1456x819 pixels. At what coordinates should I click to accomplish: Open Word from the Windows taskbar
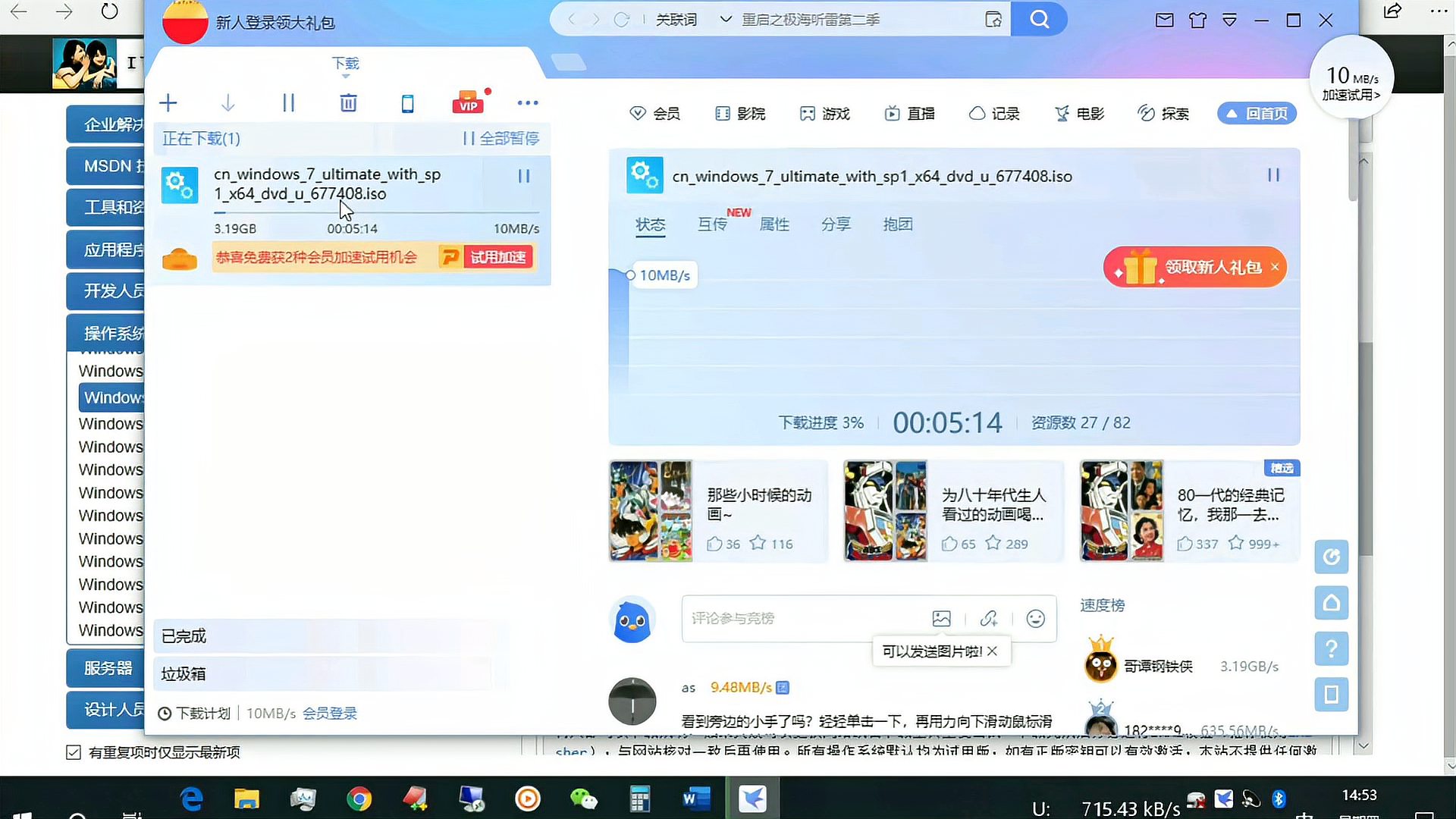[695, 799]
